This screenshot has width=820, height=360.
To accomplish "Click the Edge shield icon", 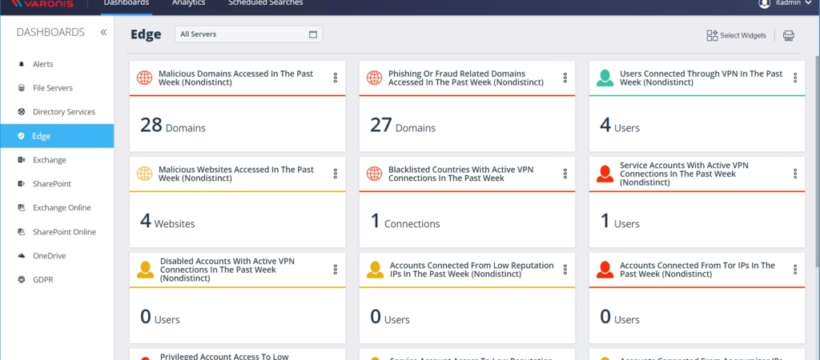I will point(21,136).
